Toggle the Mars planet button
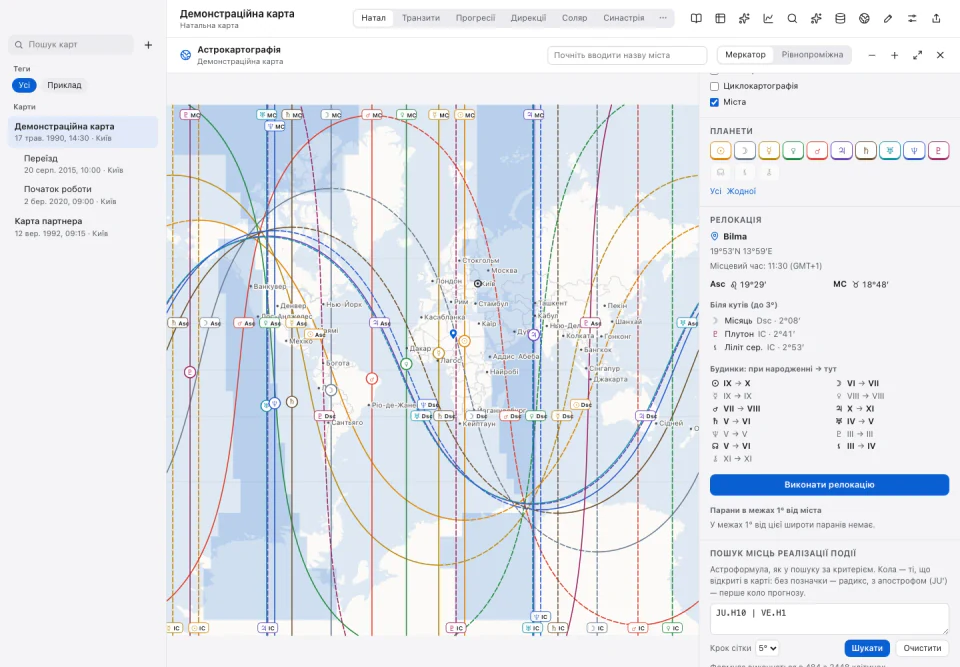 (817, 151)
